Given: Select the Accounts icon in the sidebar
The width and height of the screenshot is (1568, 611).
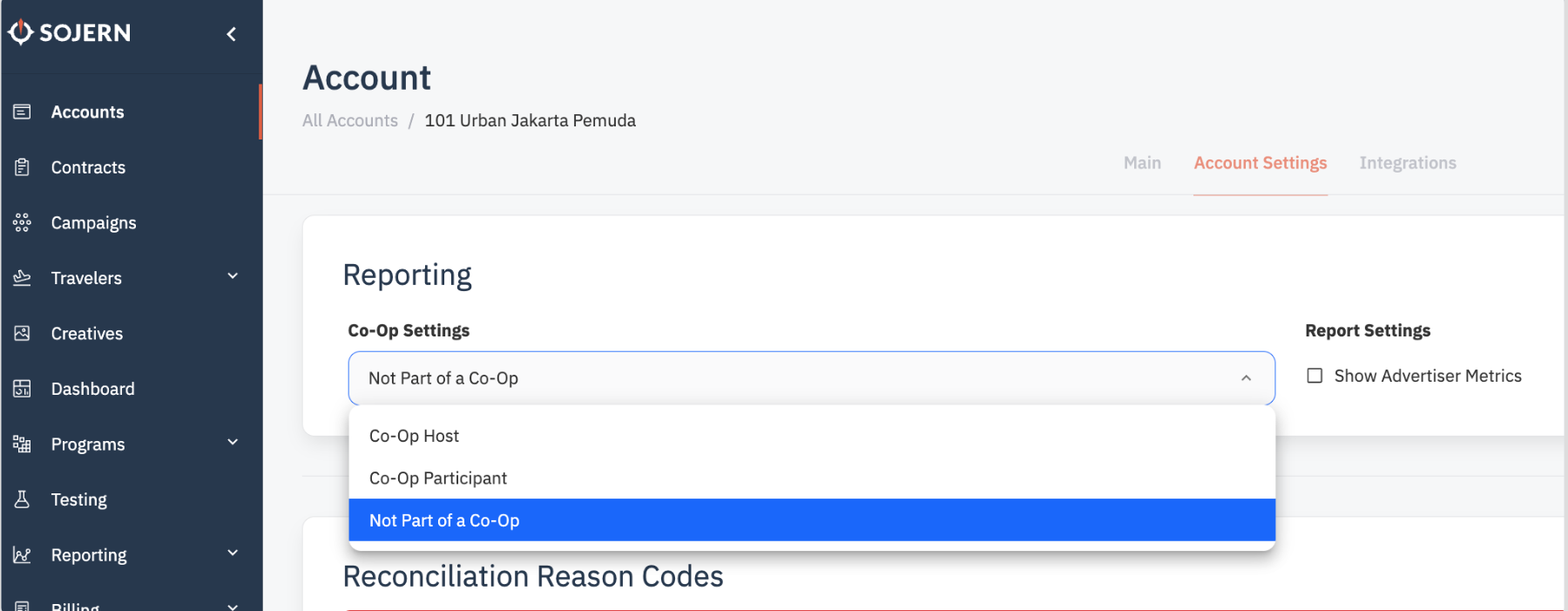Looking at the screenshot, I should pos(22,112).
